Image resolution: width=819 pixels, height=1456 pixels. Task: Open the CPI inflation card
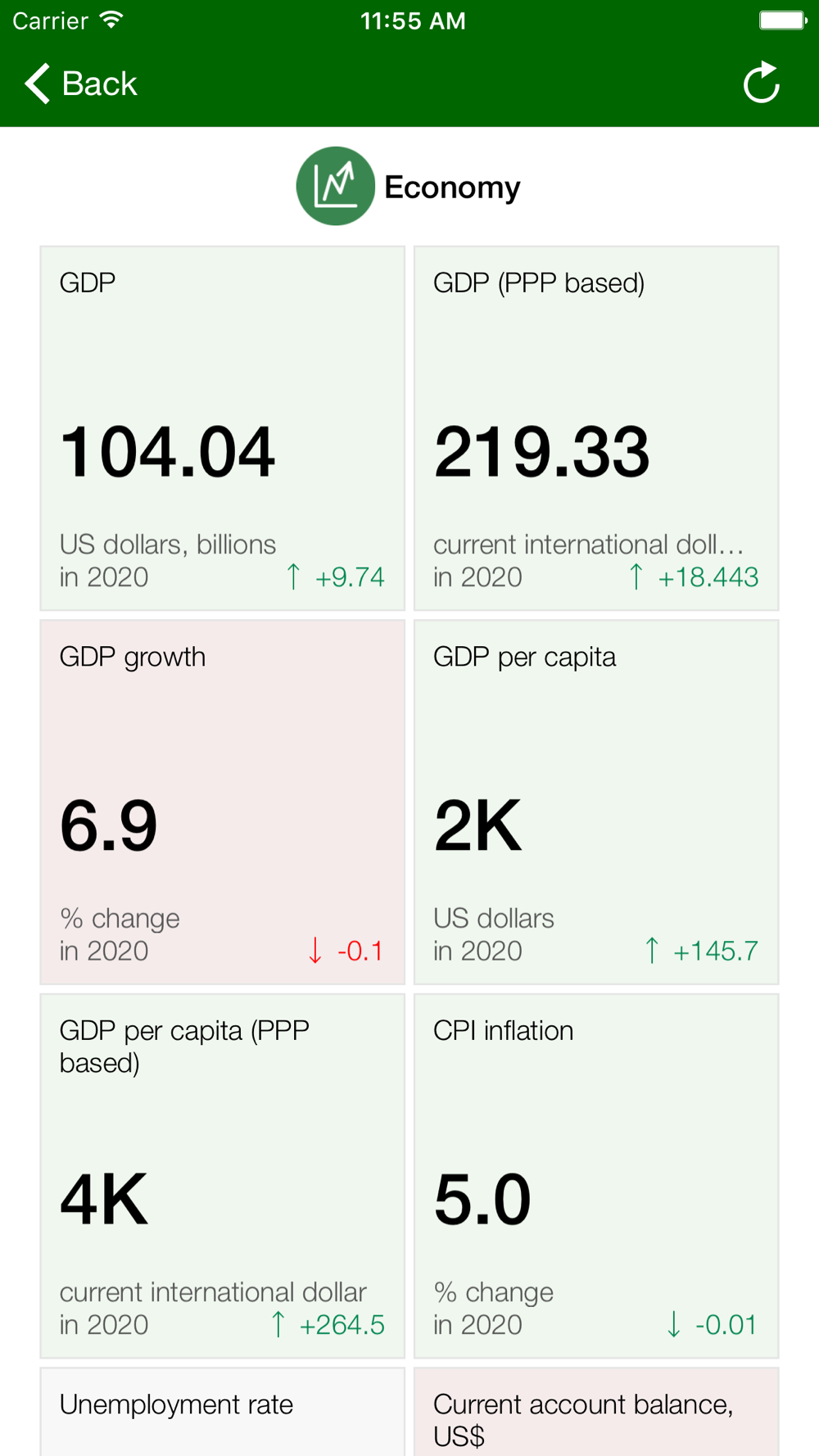click(595, 1176)
